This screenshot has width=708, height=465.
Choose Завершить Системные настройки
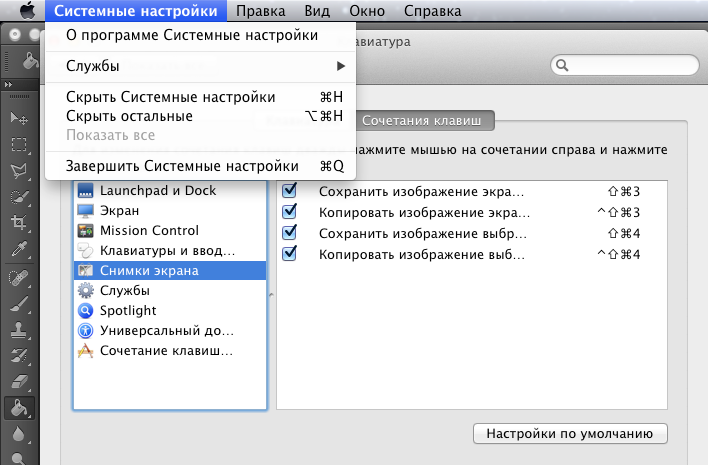(x=200, y=166)
